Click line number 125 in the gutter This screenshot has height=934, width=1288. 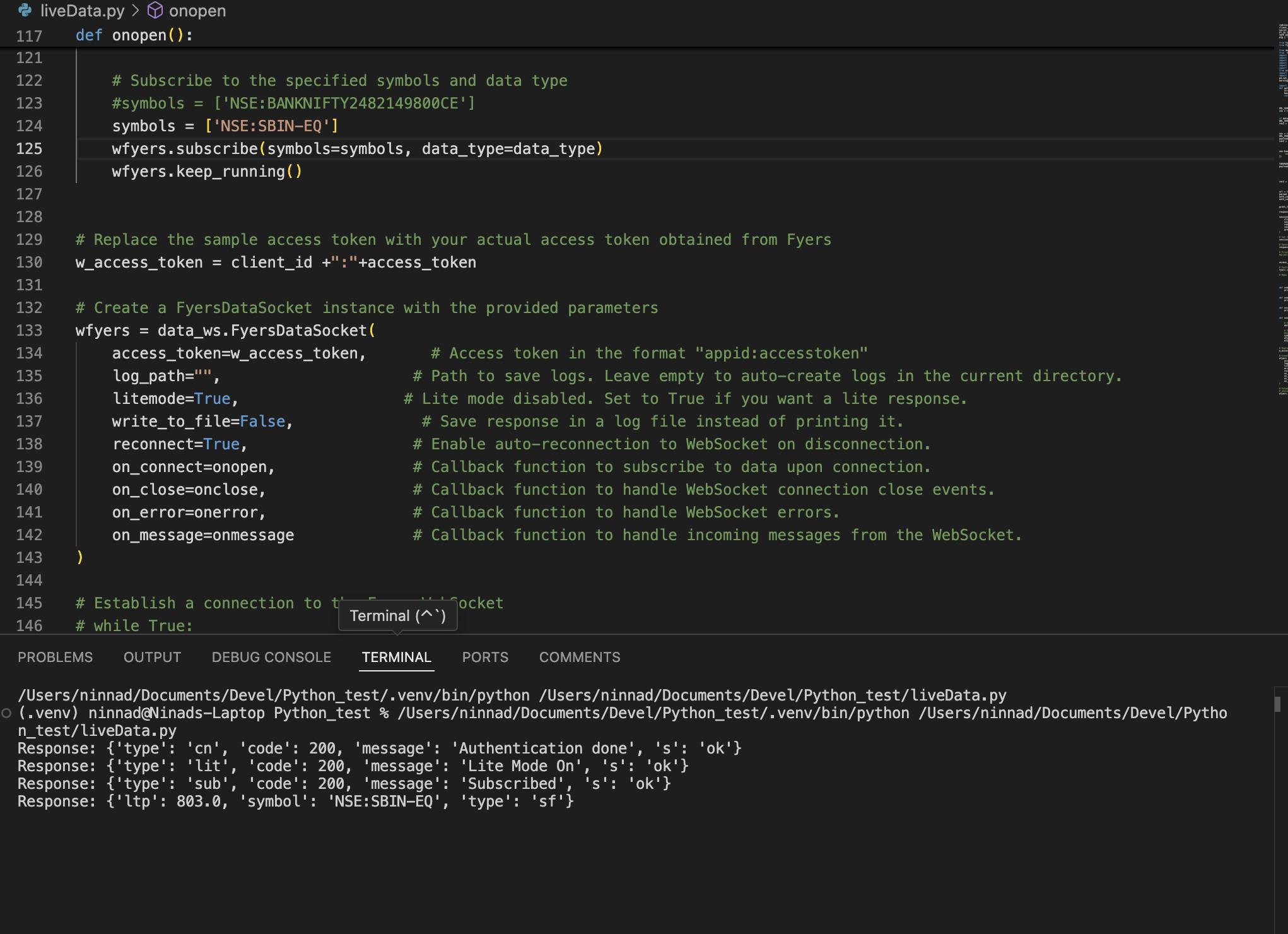coord(29,149)
